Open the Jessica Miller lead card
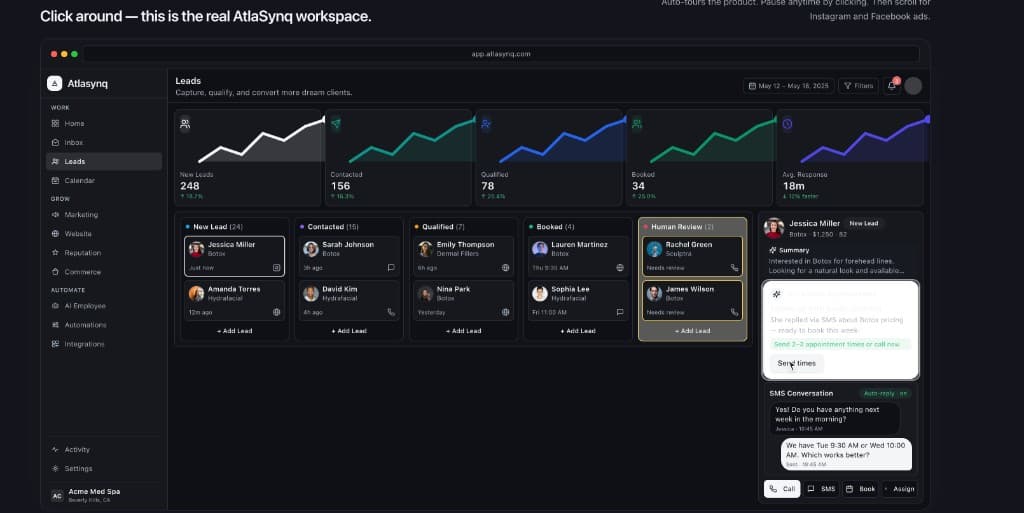Screen dimensions: 1024x513 (x=234, y=256)
